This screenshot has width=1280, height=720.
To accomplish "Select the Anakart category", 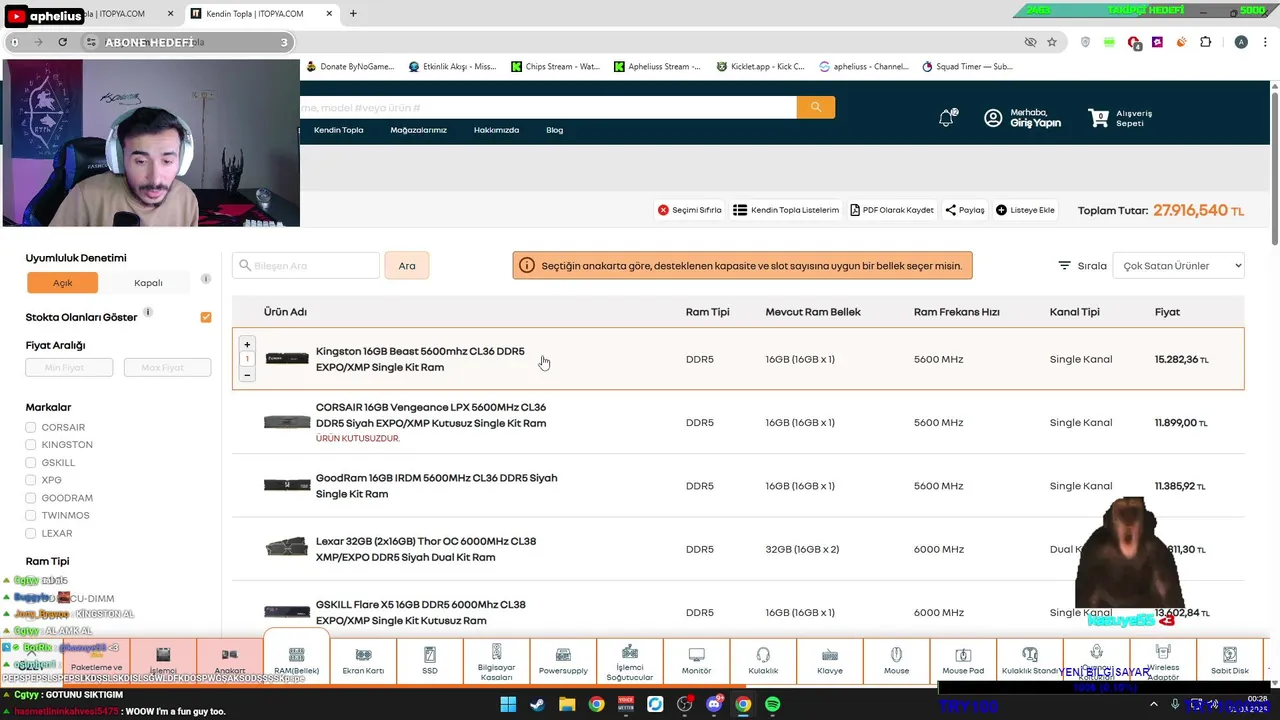I will click(x=230, y=660).
